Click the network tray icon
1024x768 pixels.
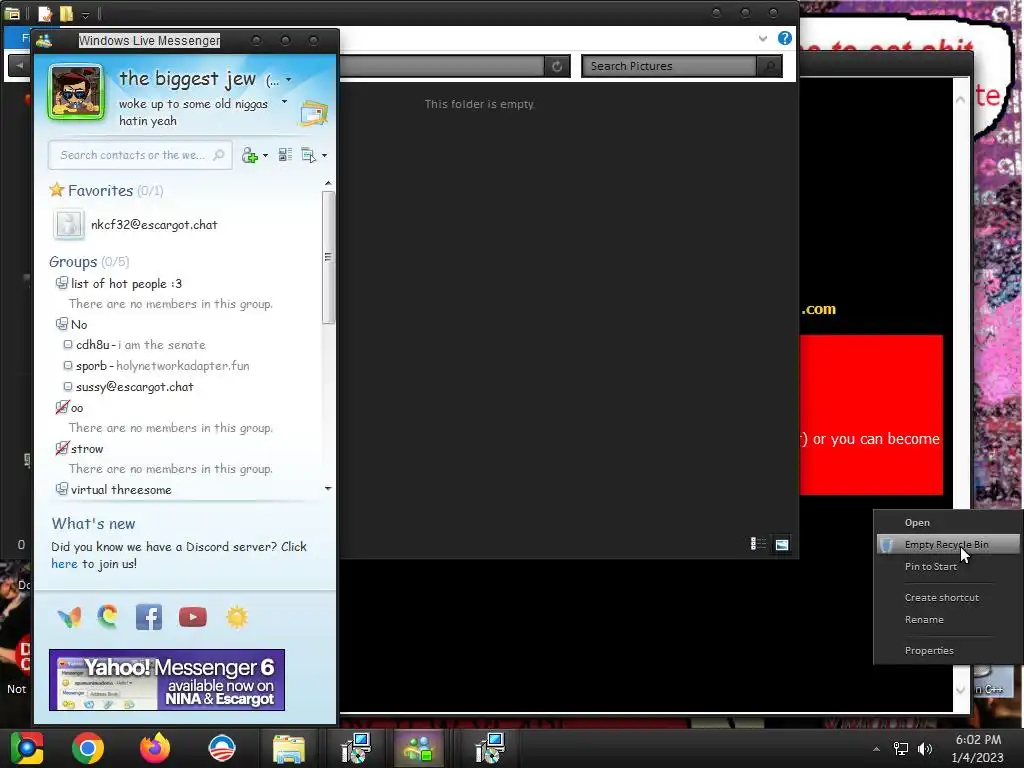click(901, 749)
